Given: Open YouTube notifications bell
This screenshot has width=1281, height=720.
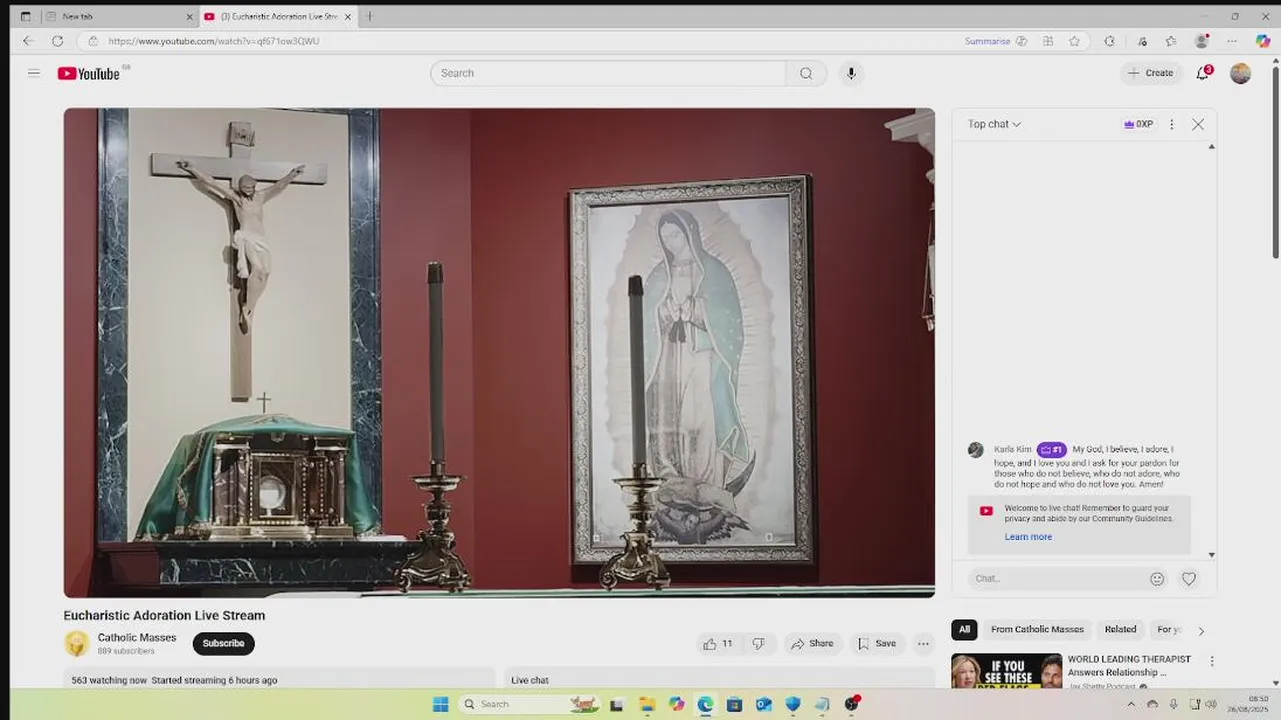Looking at the screenshot, I should click(x=1203, y=73).
